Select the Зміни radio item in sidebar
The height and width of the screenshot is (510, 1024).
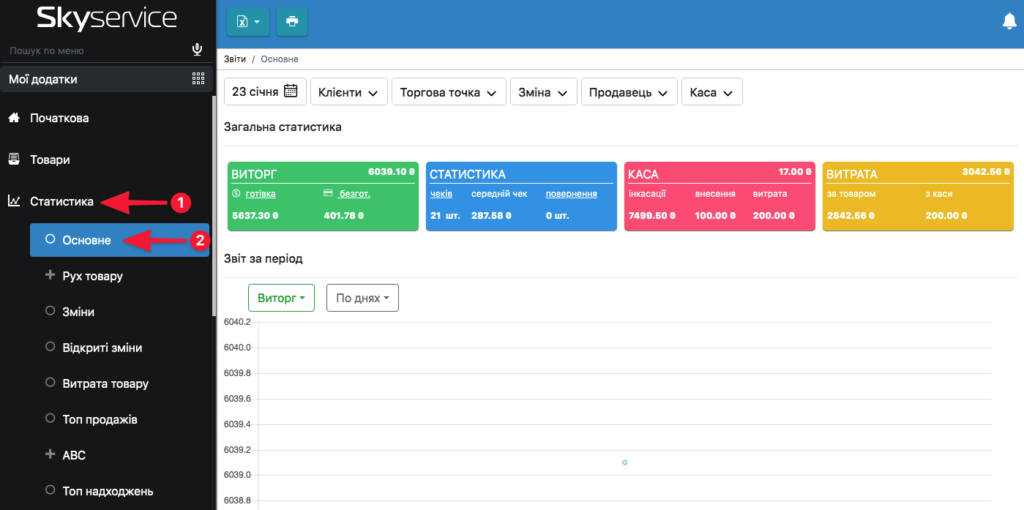coord(78,312)
